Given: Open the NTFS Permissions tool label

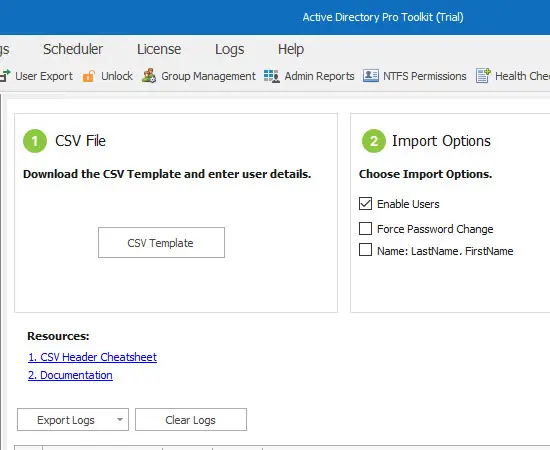Looking at the screenshot, I should [x=424, y=76].
